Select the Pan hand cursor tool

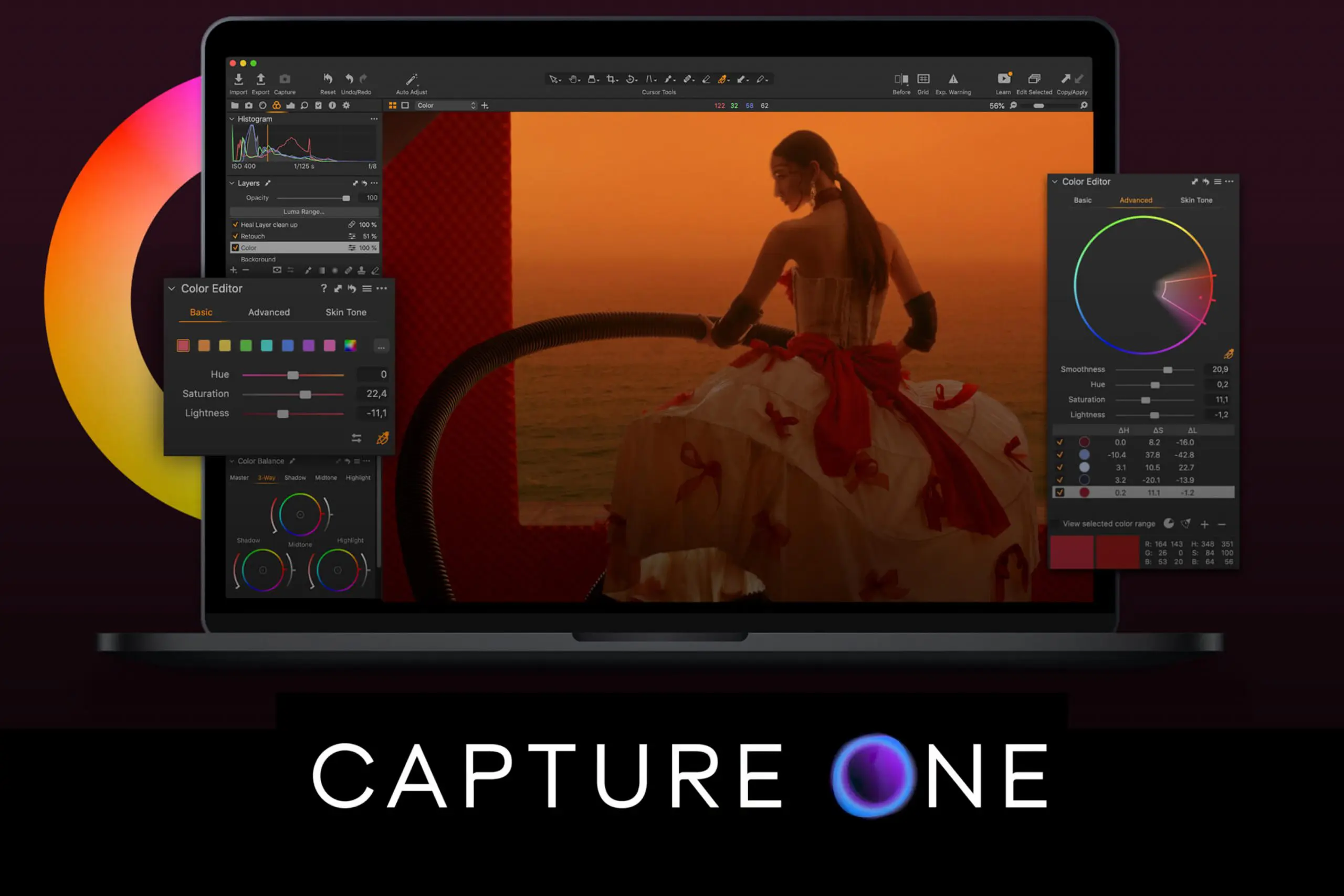[x=573, y=79]
